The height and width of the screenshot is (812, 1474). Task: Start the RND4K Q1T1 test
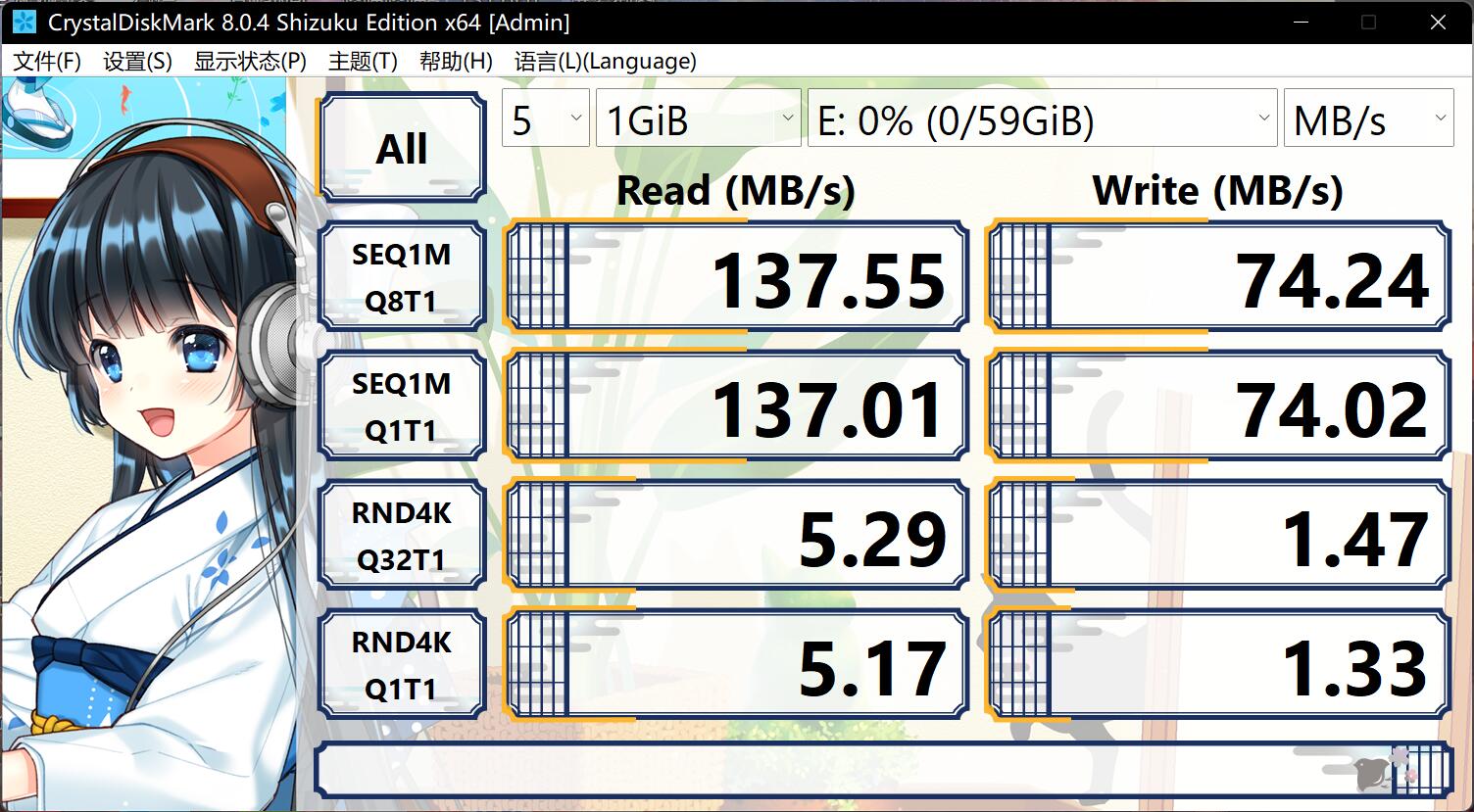(402, 665)
